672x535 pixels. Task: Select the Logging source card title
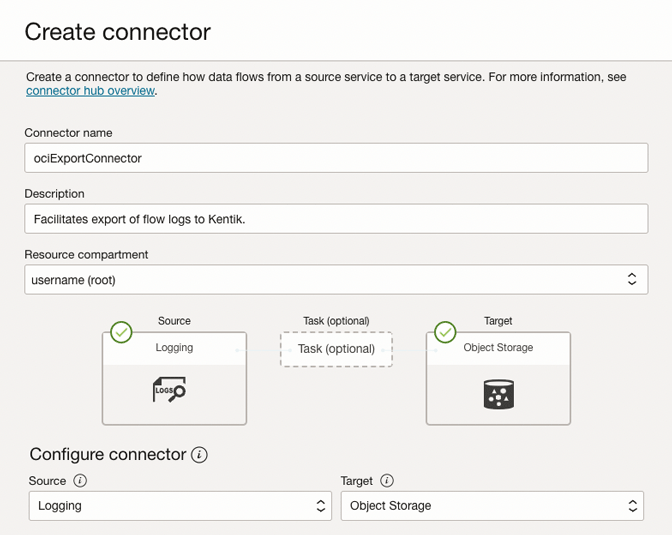tap(174, 348)
